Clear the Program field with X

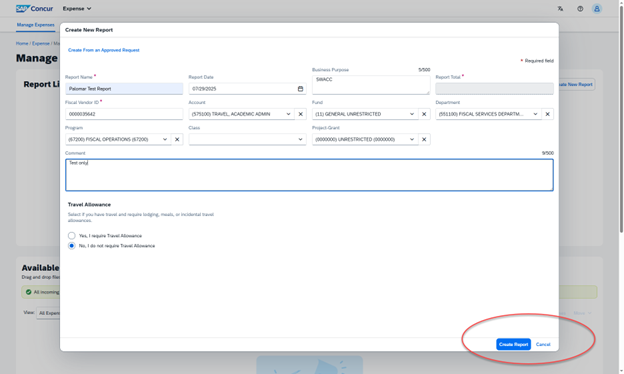pyautogui.click(x=177, y=139)
